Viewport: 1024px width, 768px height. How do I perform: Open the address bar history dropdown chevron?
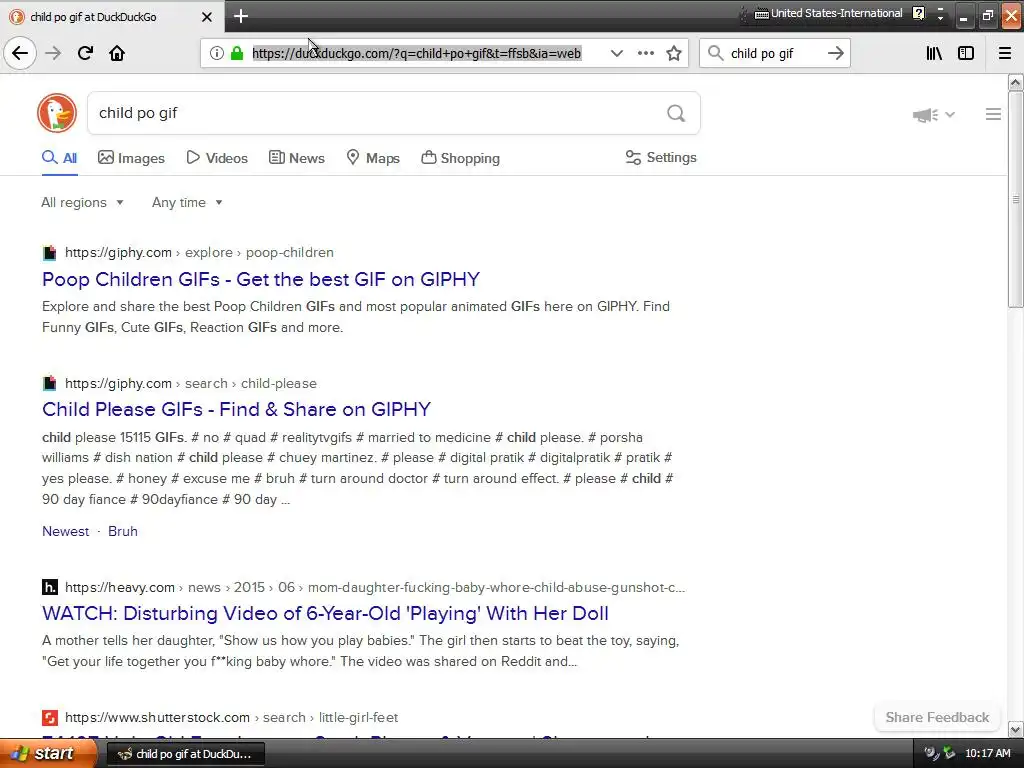pyautogui.click(x=616, y=53)
